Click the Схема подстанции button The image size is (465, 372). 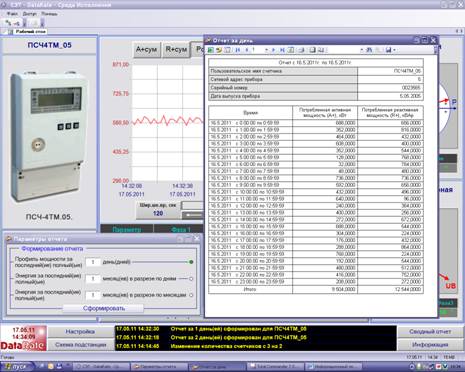81,345
